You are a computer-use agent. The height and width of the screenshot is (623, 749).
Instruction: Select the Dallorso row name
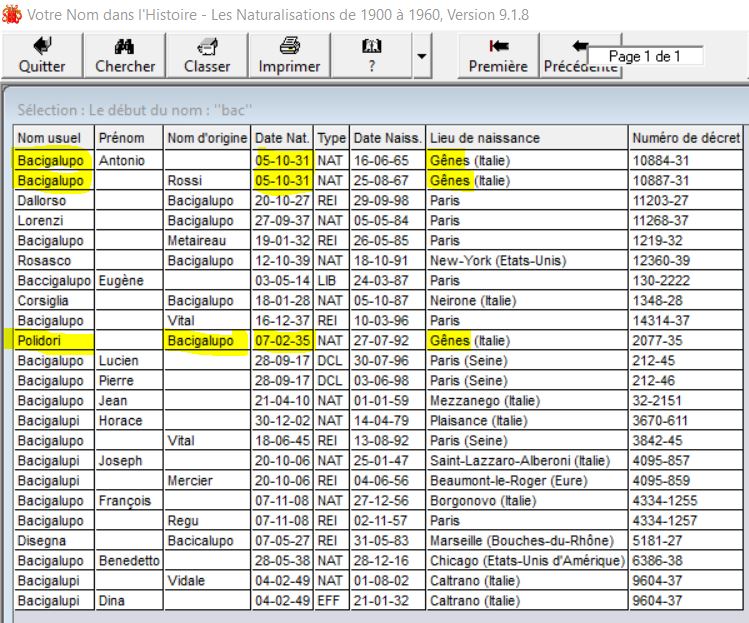click(54, 201)
